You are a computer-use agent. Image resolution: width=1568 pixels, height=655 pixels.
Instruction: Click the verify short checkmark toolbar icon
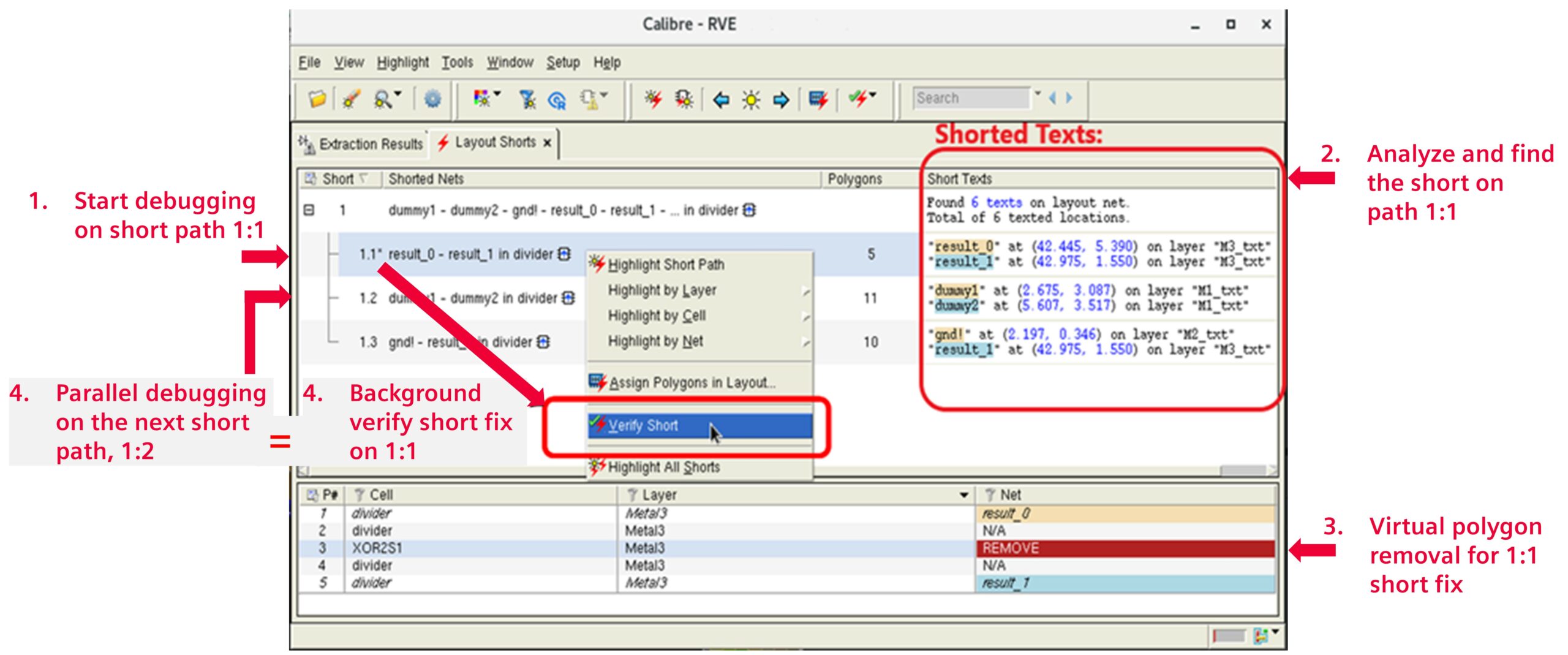[x=858, y=99]
